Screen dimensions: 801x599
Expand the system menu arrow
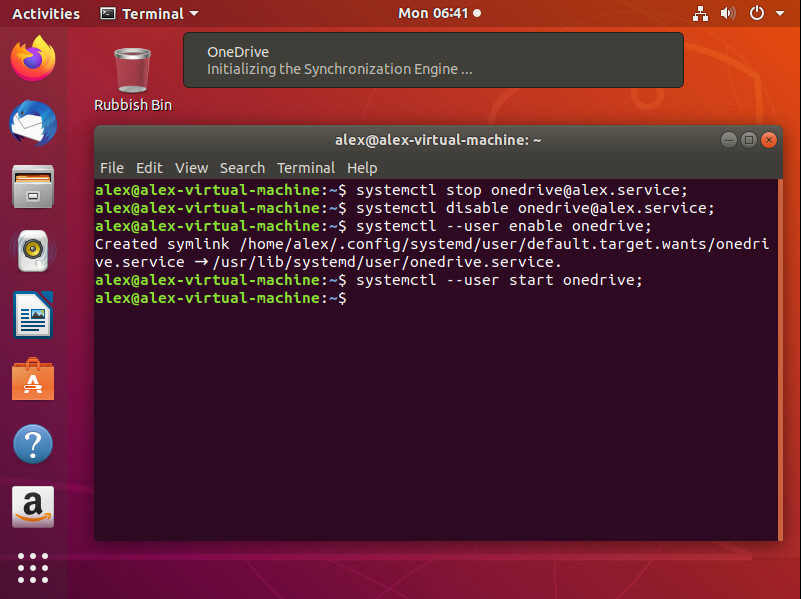click(780, 13)
